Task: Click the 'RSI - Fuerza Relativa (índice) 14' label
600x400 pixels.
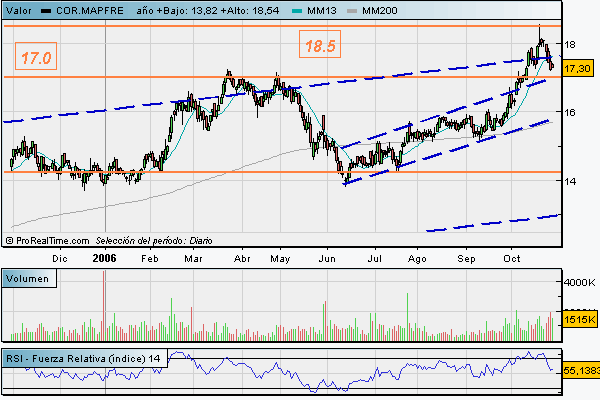Action: pos(83,359)
